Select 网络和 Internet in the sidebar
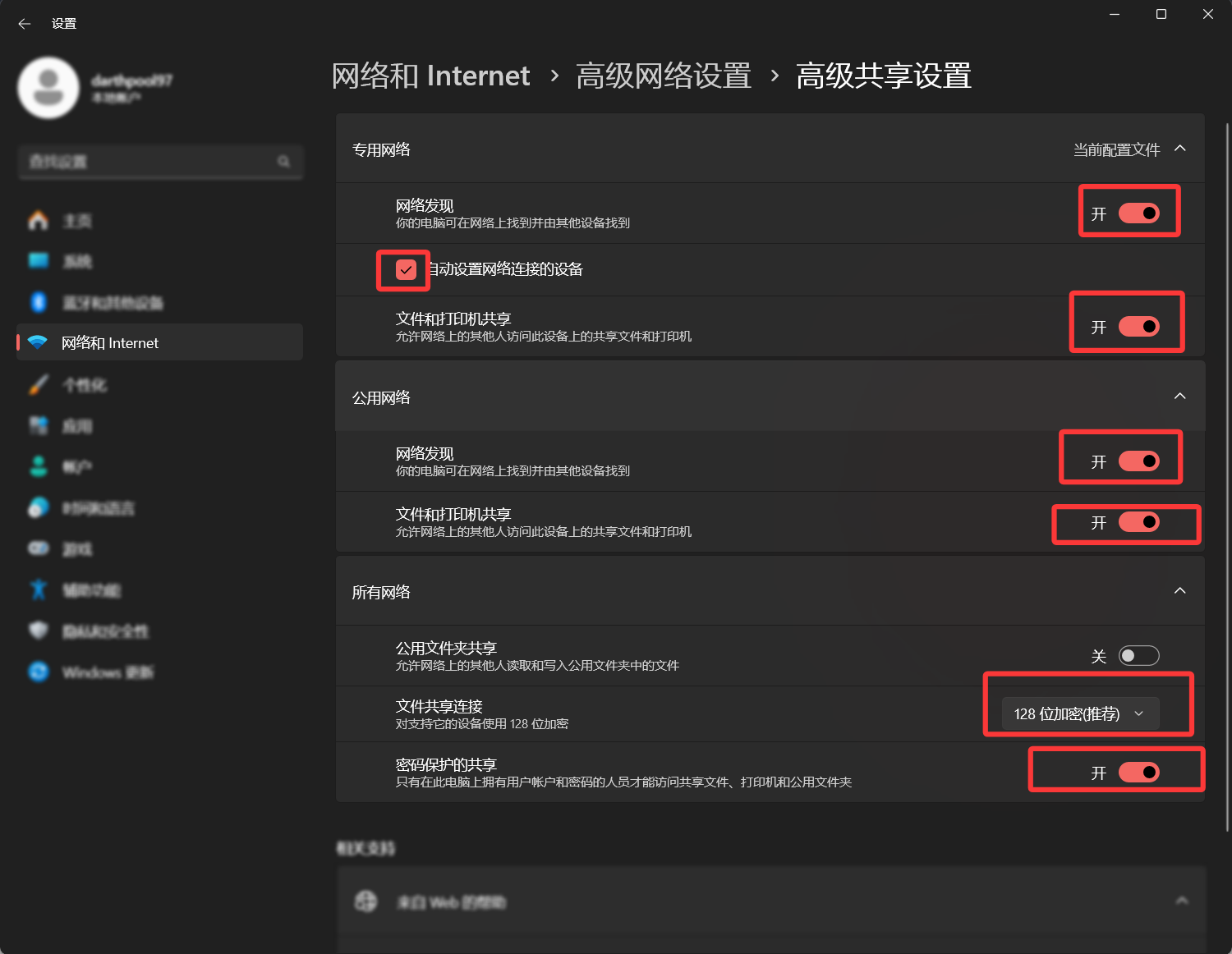This screenshot has height=954, width=1232. [110, 343]
